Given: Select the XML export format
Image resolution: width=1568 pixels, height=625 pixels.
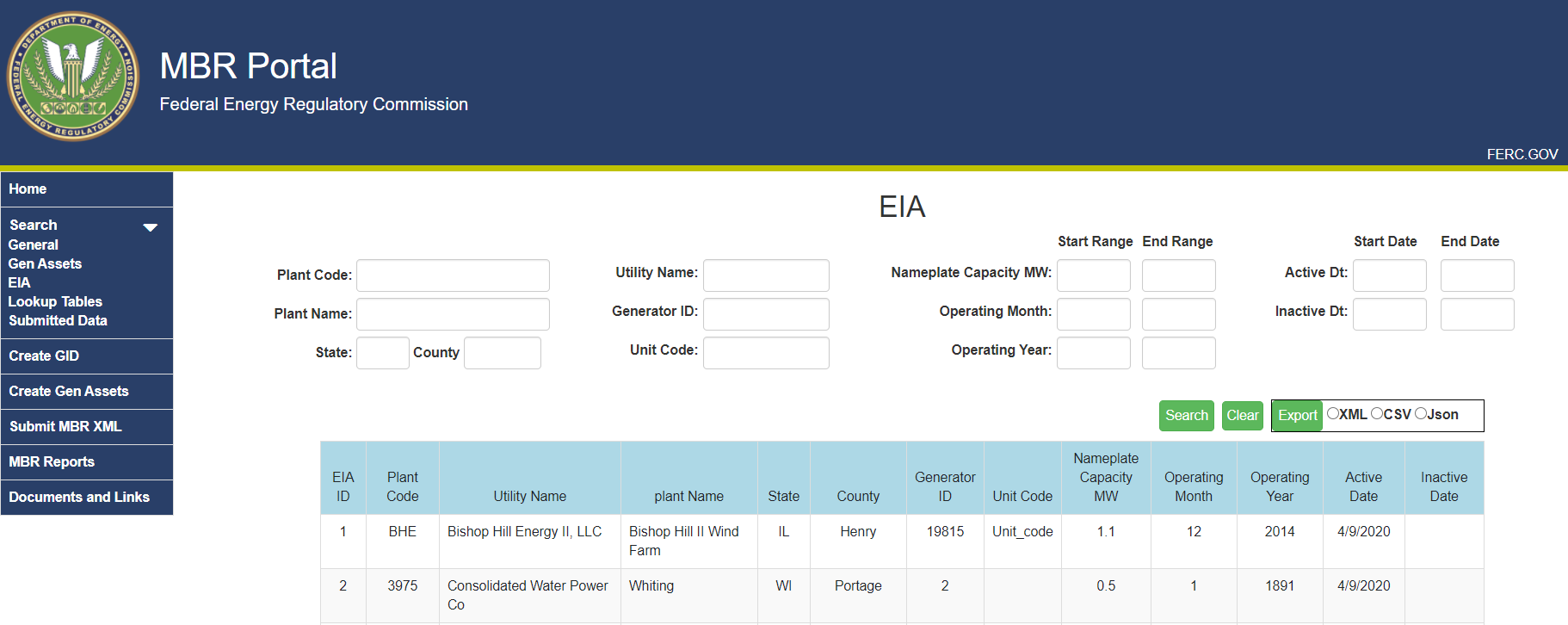Looking at the screenshot, I should [x=1333, y=414].
